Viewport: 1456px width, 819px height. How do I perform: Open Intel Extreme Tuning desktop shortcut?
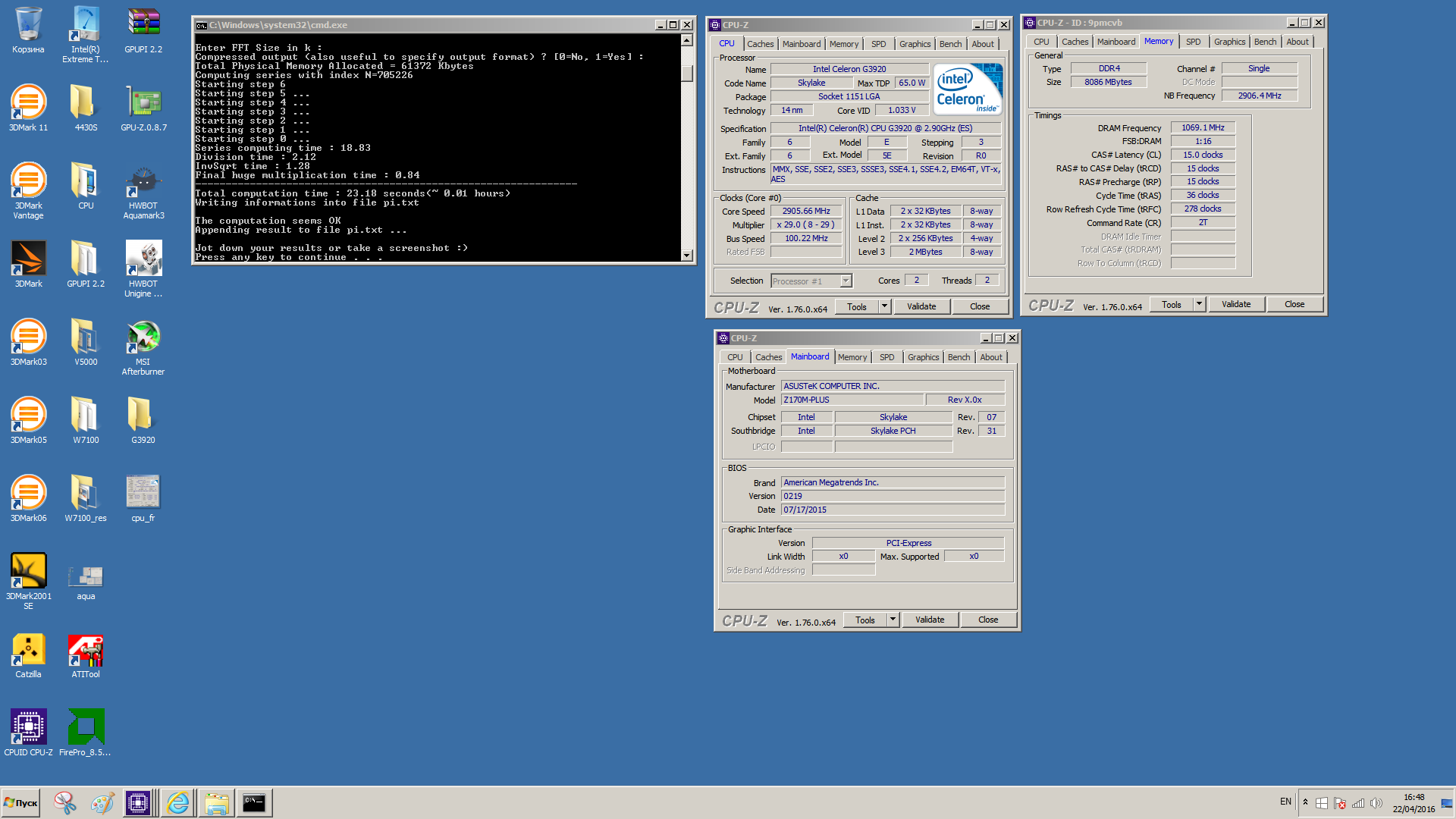click(86, 34)
